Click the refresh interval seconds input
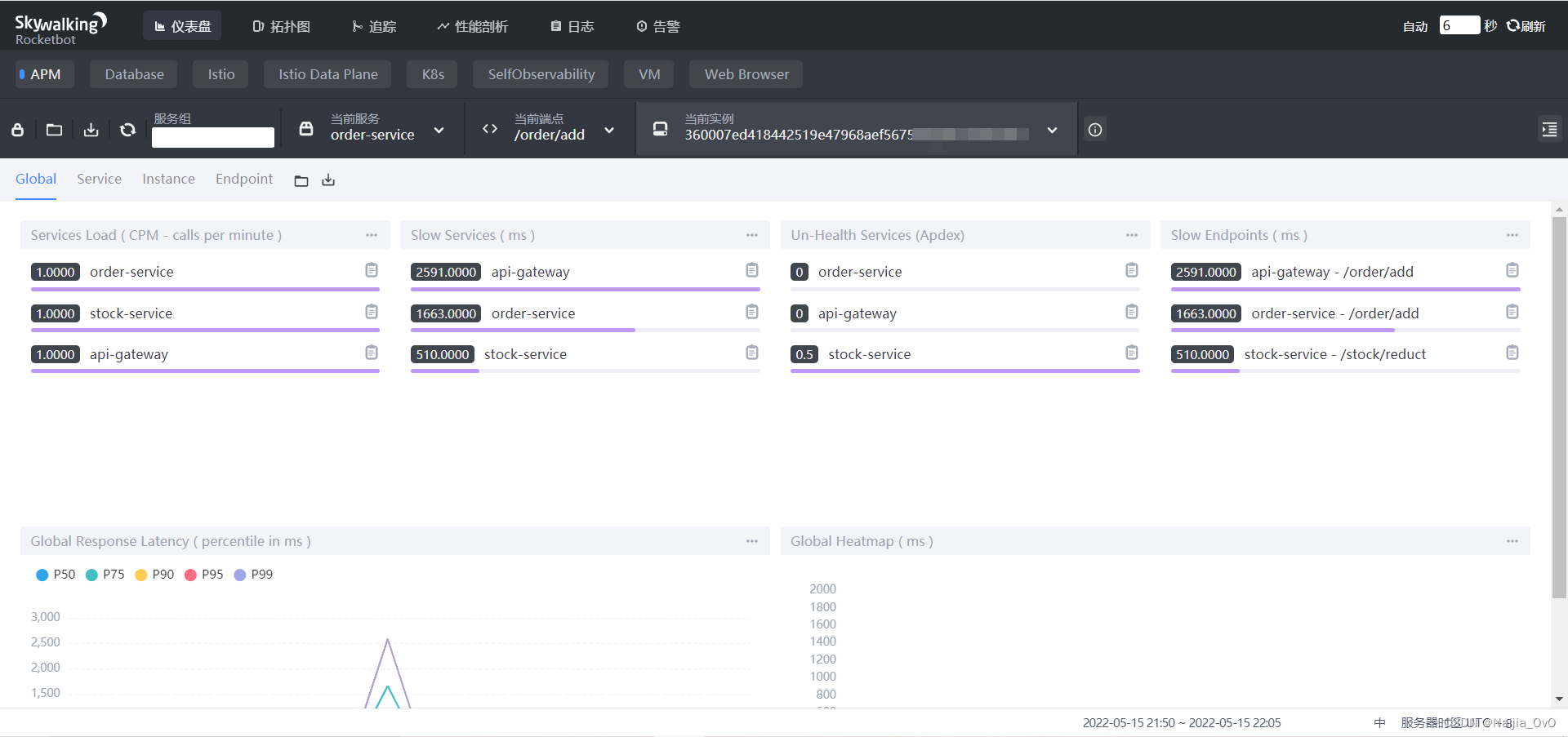Image resolution: width=1568 pixels, height=737 pixels. pyautogui.click(x=1459, y=25)
